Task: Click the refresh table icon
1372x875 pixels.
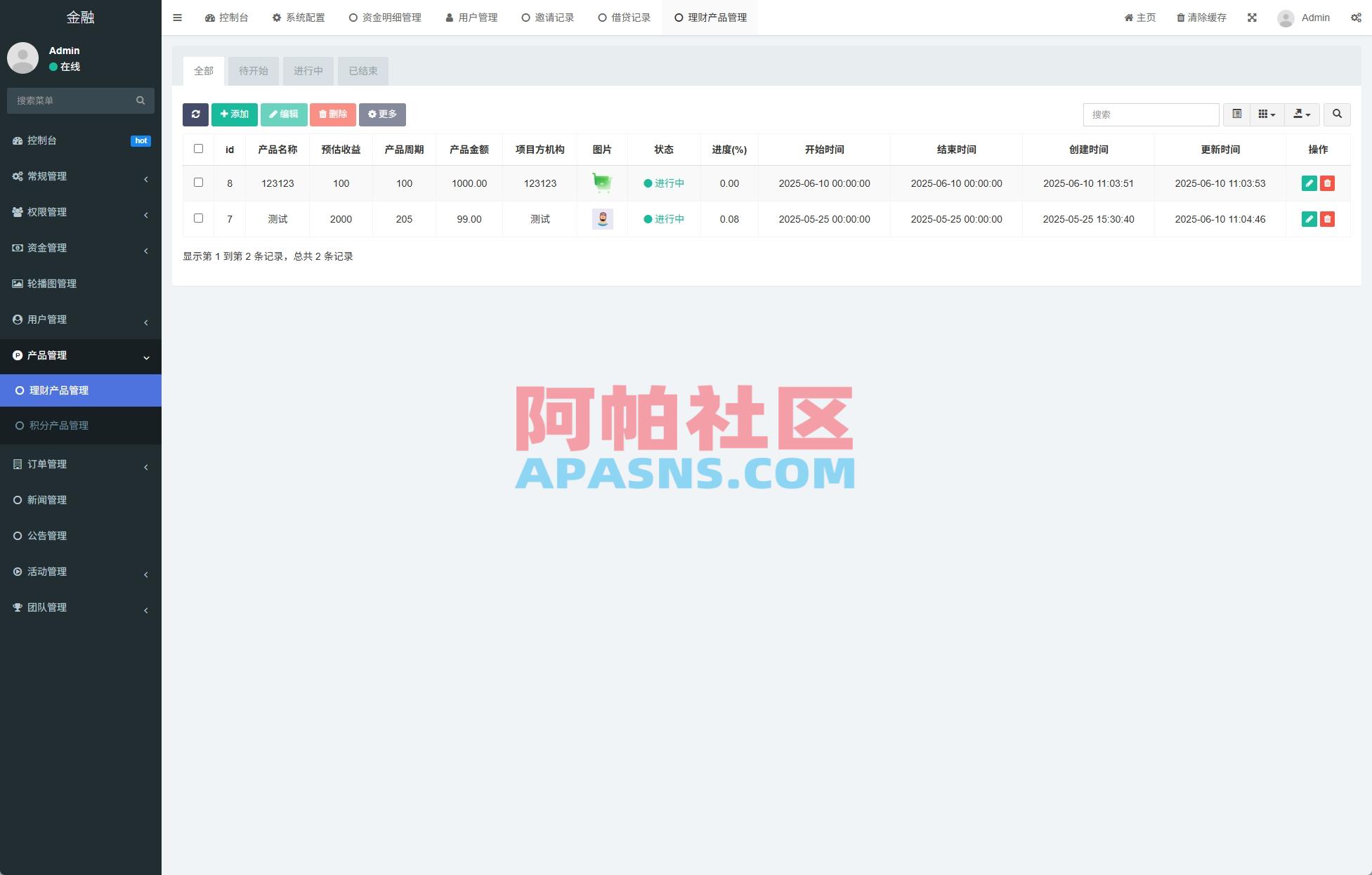Action: click(x=195, y=114)
